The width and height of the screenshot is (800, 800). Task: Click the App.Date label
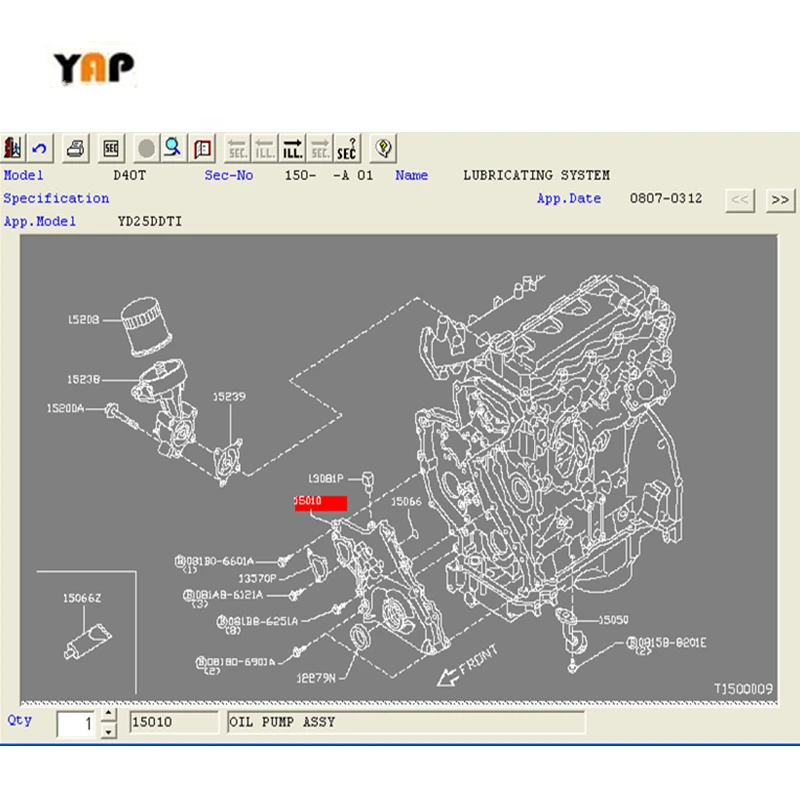(569, 198)
